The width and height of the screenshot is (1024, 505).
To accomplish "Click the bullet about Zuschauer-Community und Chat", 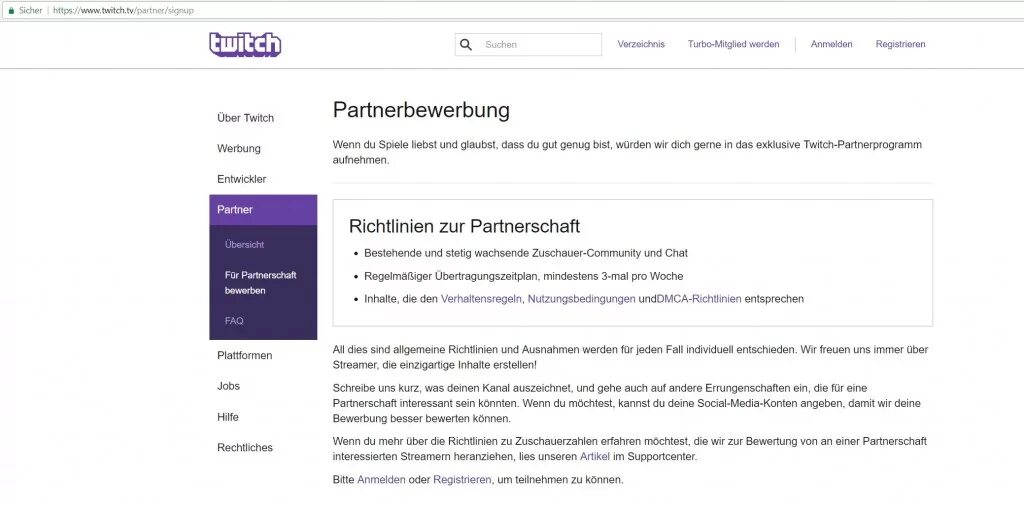I will [526, 253].
